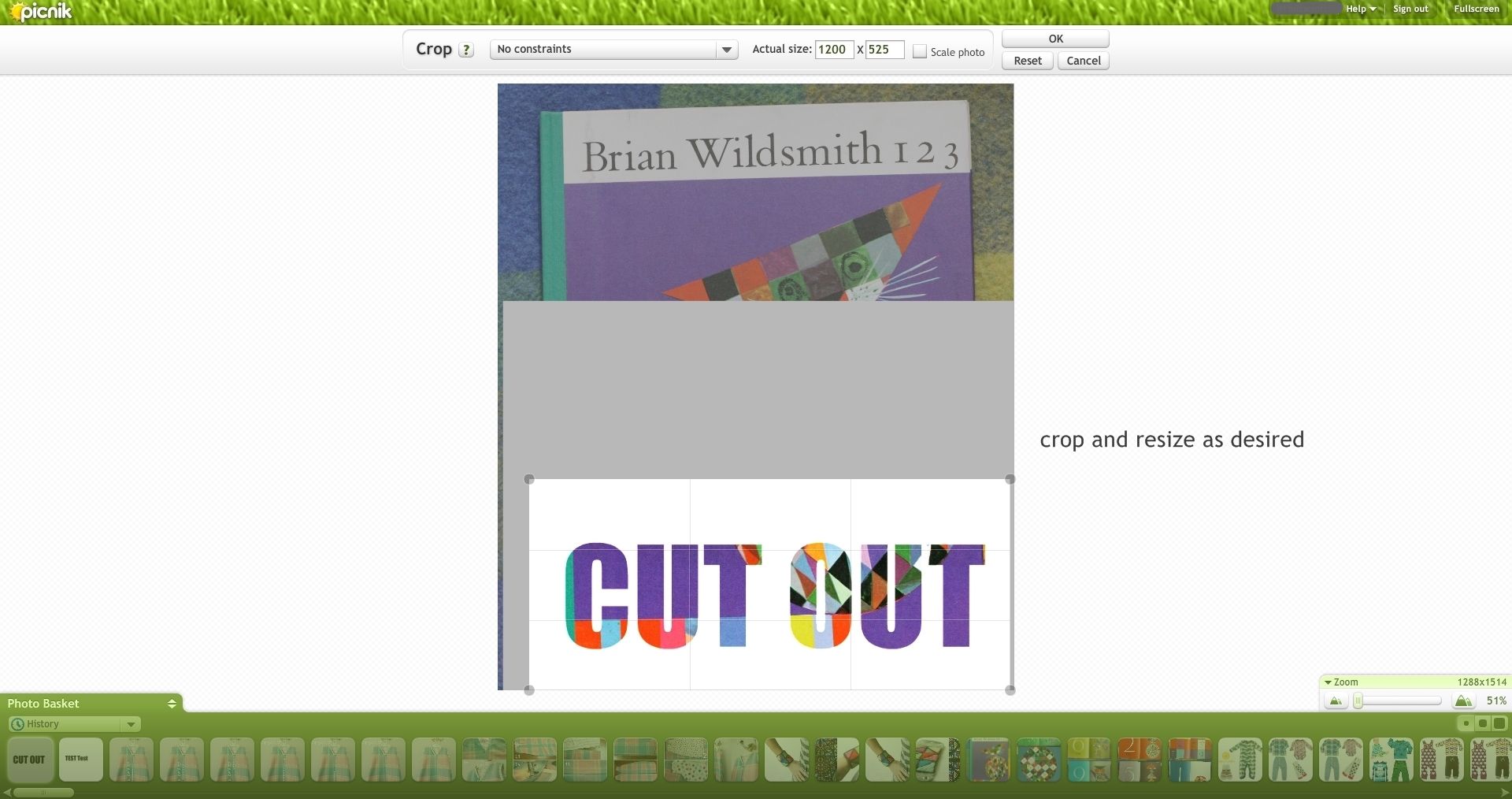
Task: Click the bottom-right crop handle
Action: tap(1010, 690)
